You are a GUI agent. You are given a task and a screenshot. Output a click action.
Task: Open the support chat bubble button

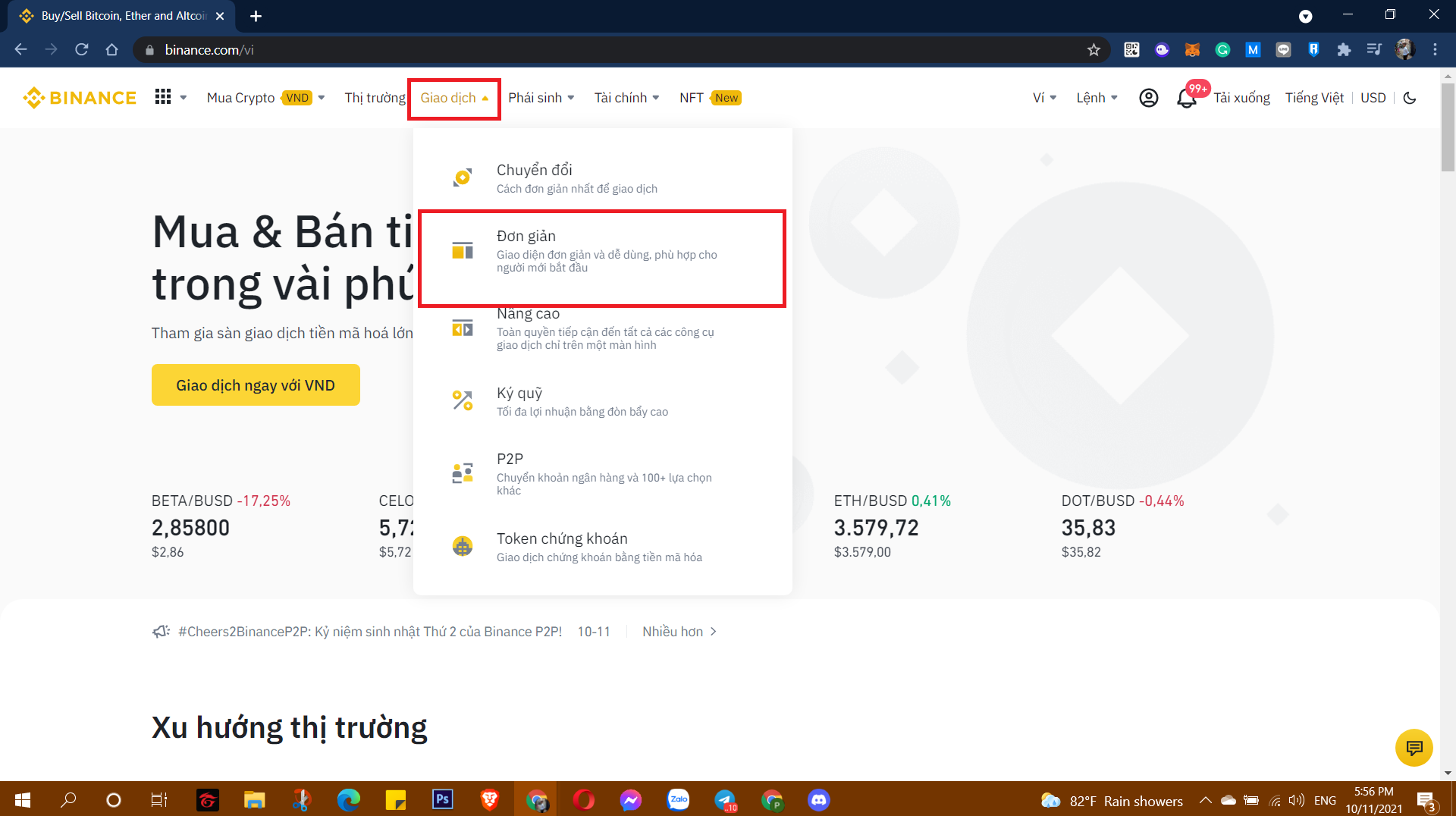[x=1414, y=748]
